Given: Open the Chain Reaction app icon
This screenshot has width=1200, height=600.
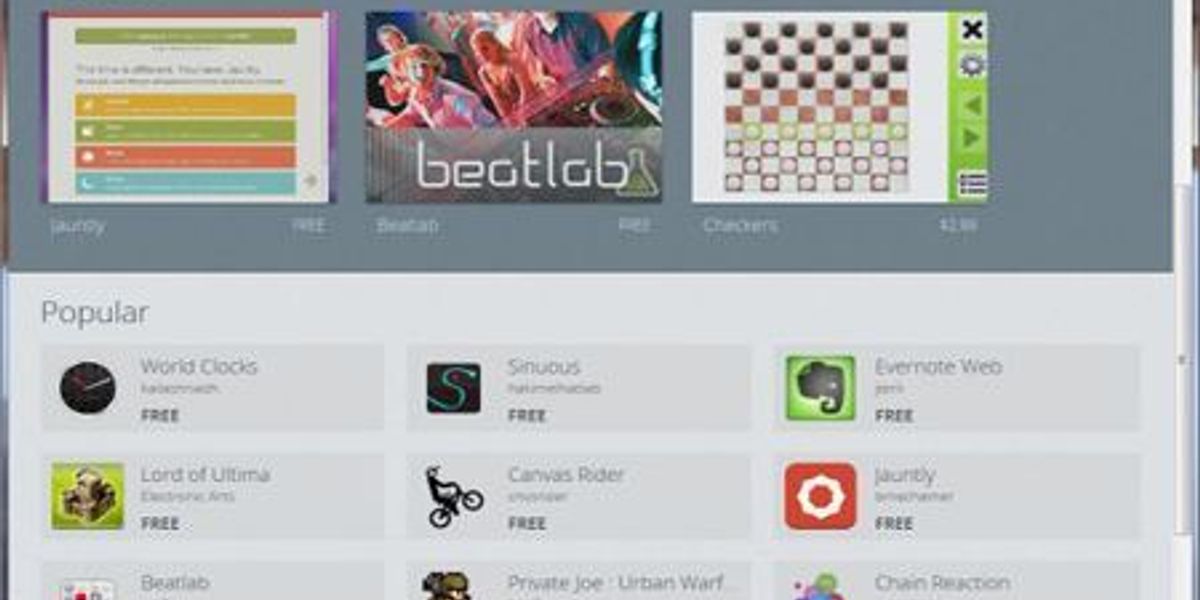Looking at the screenshot, I should tap(819, 587).
